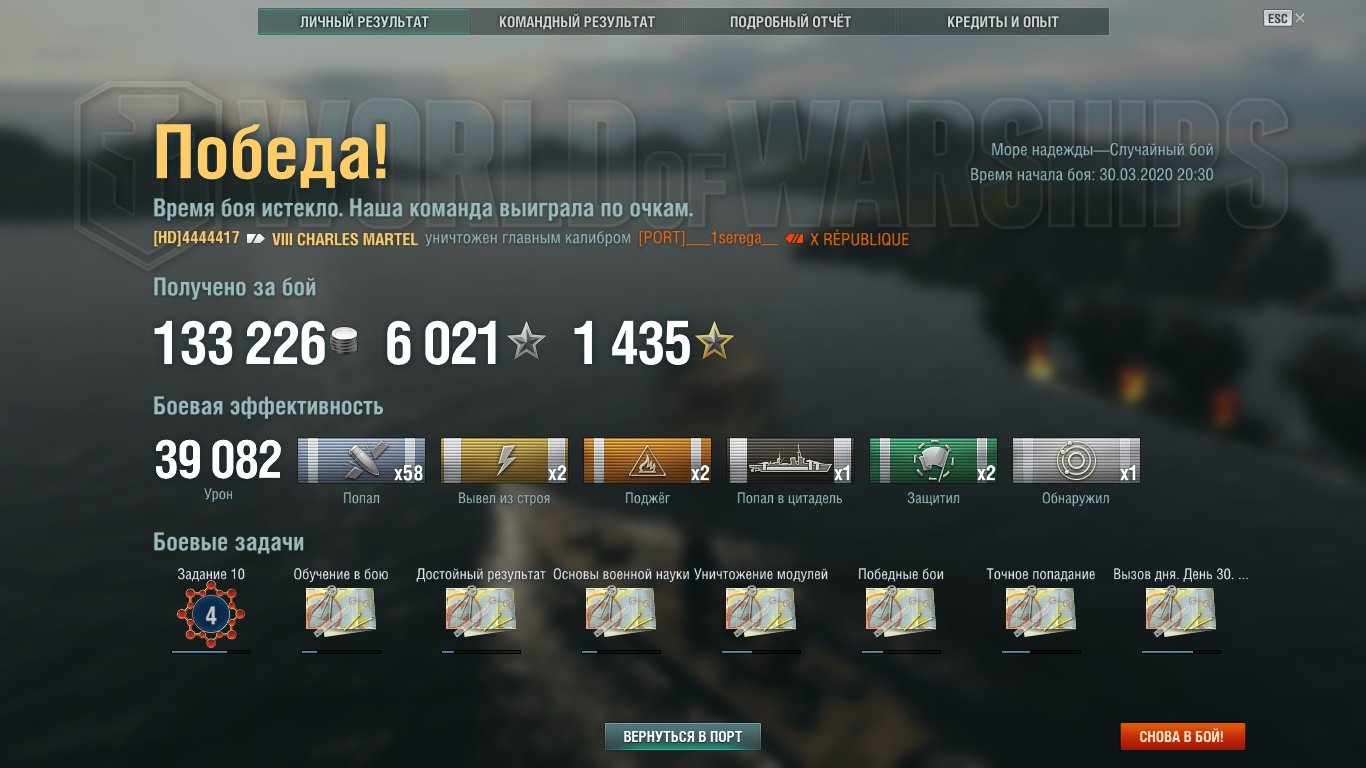Viewport: 1366px width, 768px height.
Task: Click the Обучение в бою mission icon
Action: [341, 612]
